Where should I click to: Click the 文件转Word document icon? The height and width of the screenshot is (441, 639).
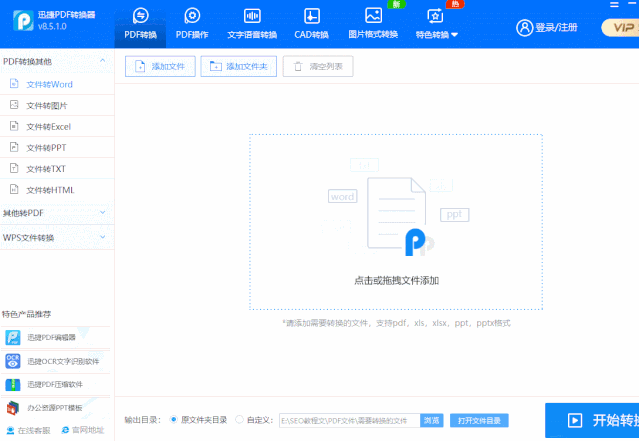pos(14,84)
